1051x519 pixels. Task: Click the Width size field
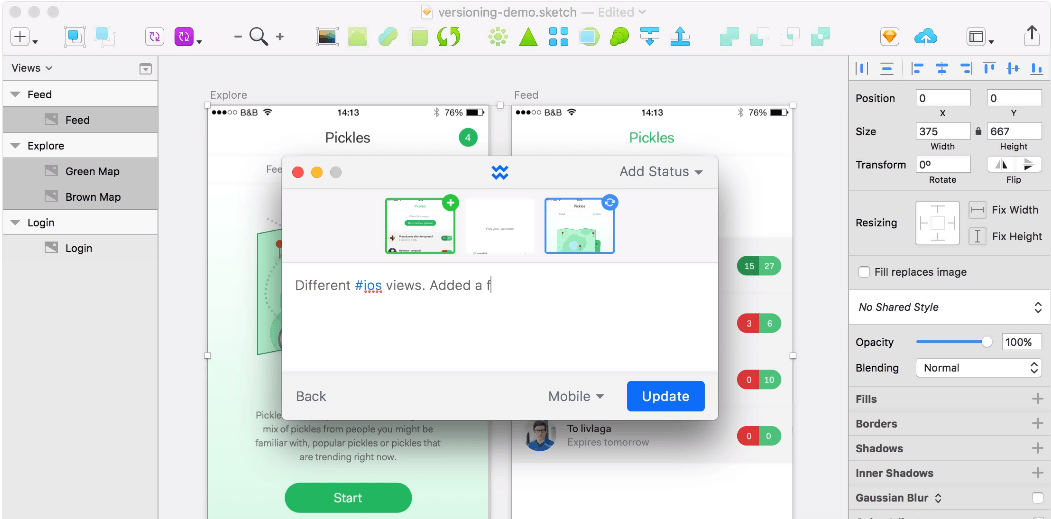pyautogui.click(x=943, y=131)
